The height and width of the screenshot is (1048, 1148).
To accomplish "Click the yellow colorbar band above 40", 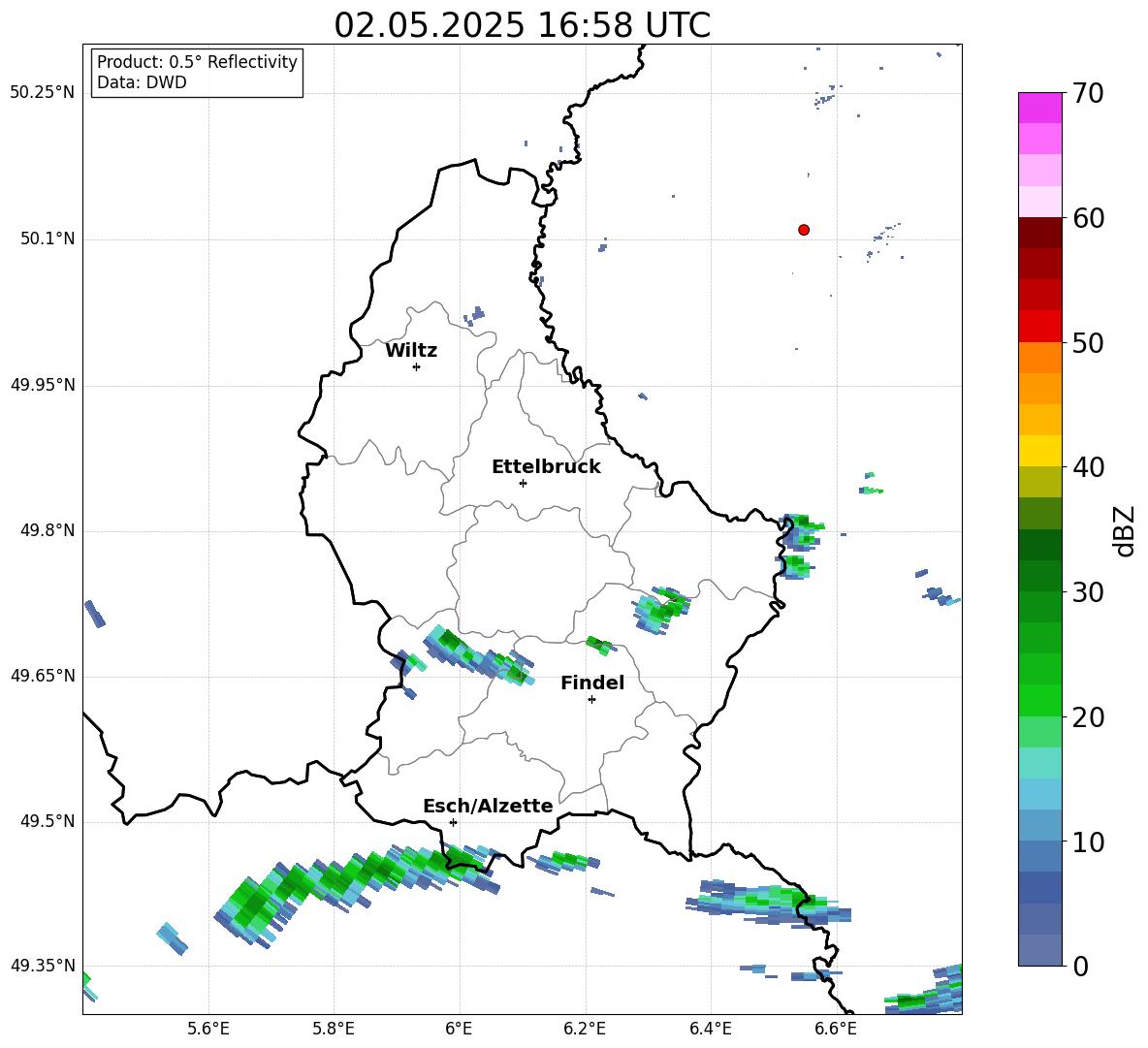I will tap(1039, 452).
